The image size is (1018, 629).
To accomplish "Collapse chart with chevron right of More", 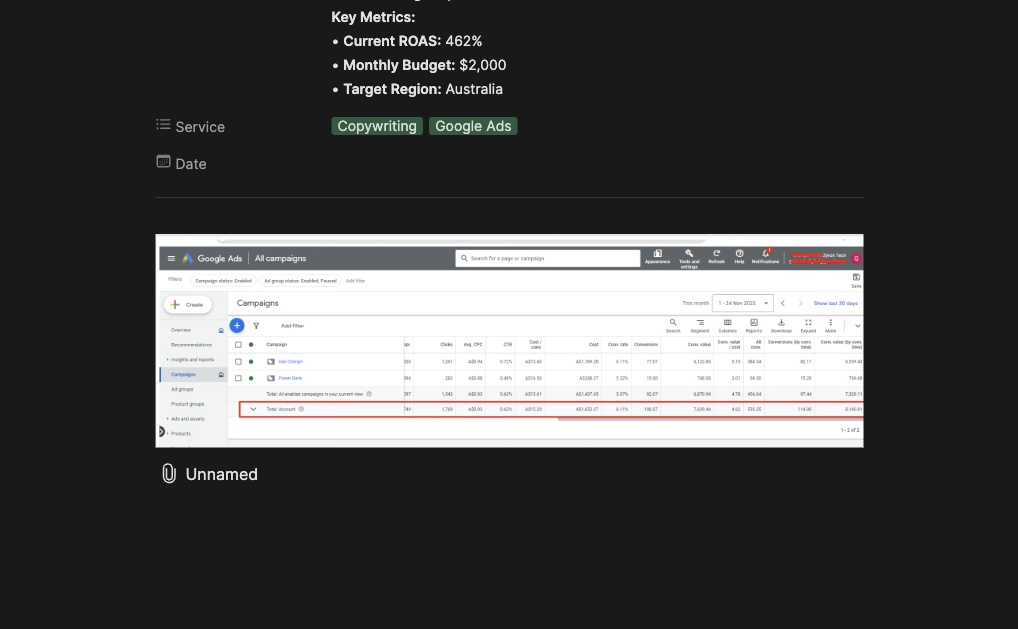I will (858, 326).
